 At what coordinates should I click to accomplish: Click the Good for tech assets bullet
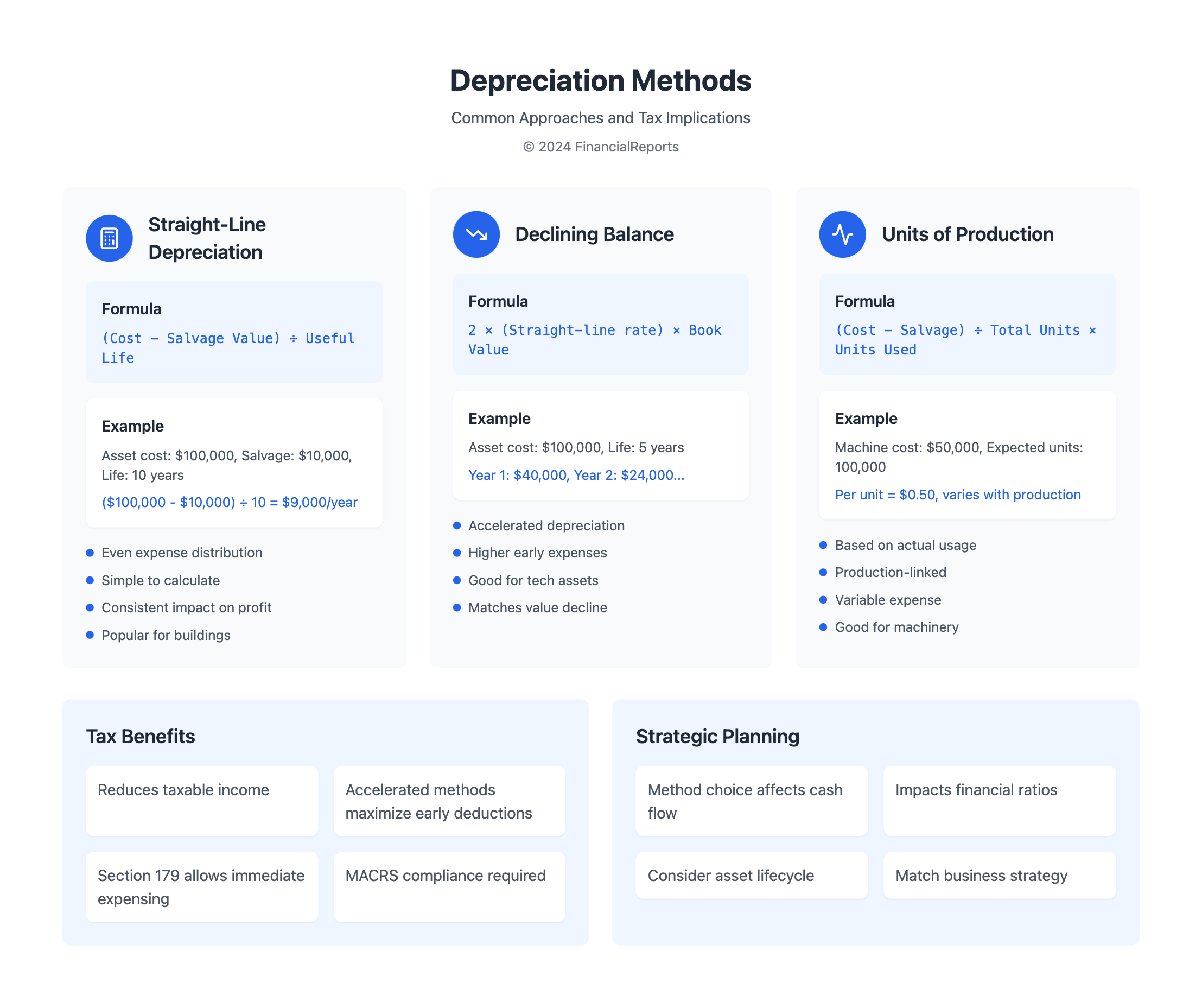point(533,580)
